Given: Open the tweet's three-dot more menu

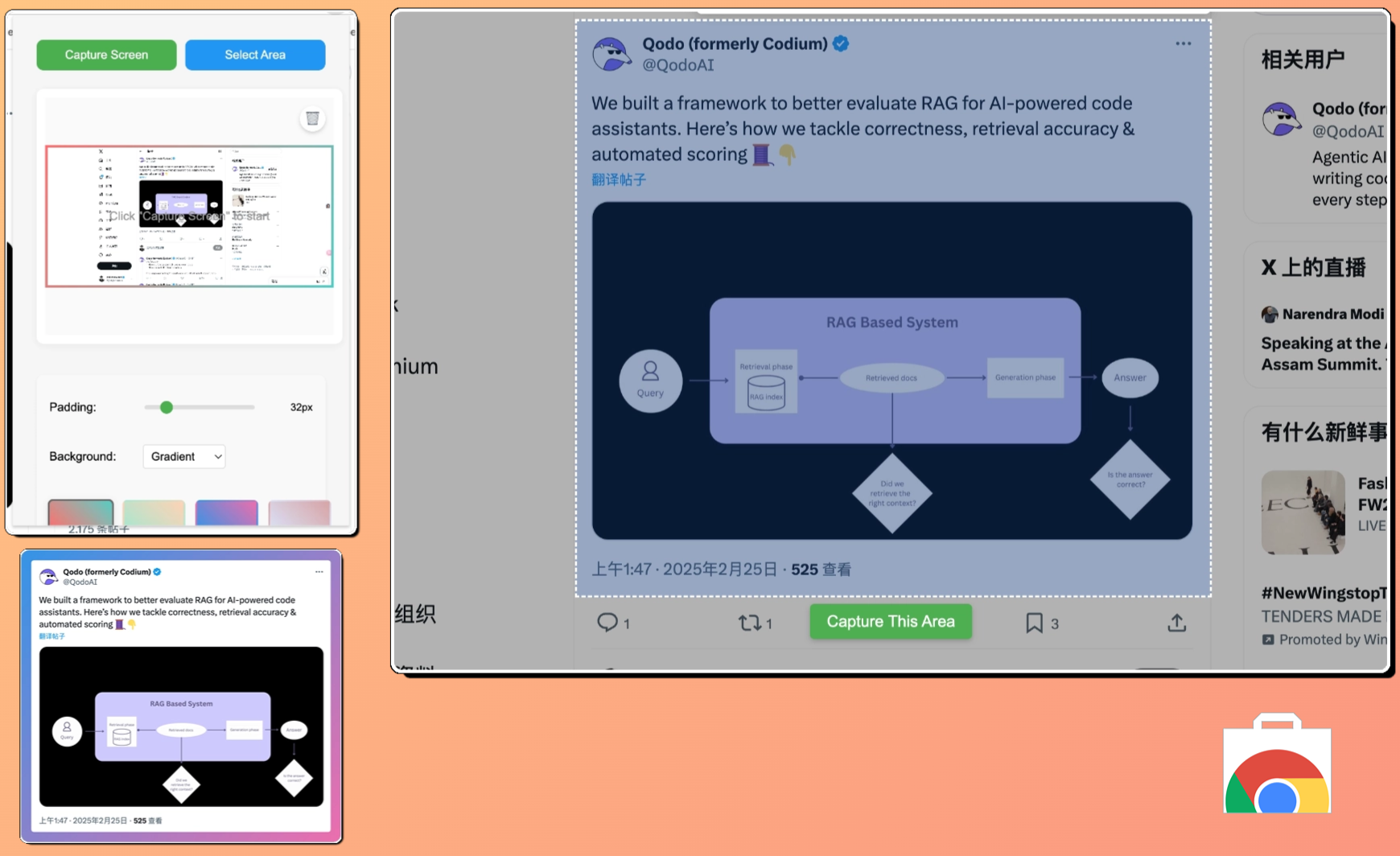Looking at the screenshot, I should (1183, 43).
